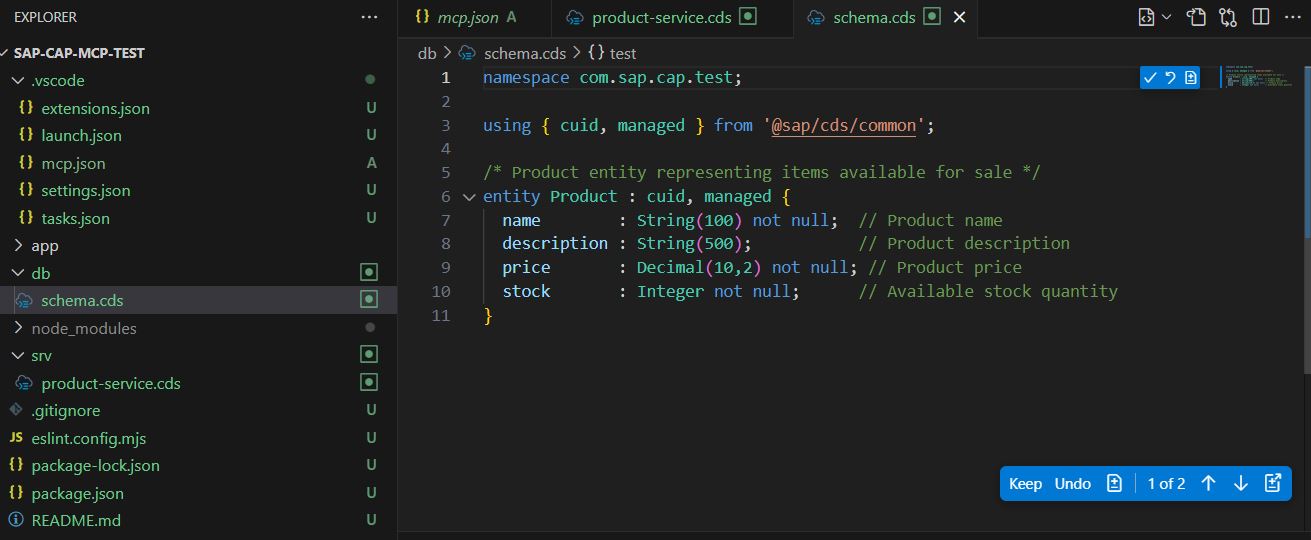1311x540 pixels.
Task: Close the schema.cds tab
Action: click(960, 17)
